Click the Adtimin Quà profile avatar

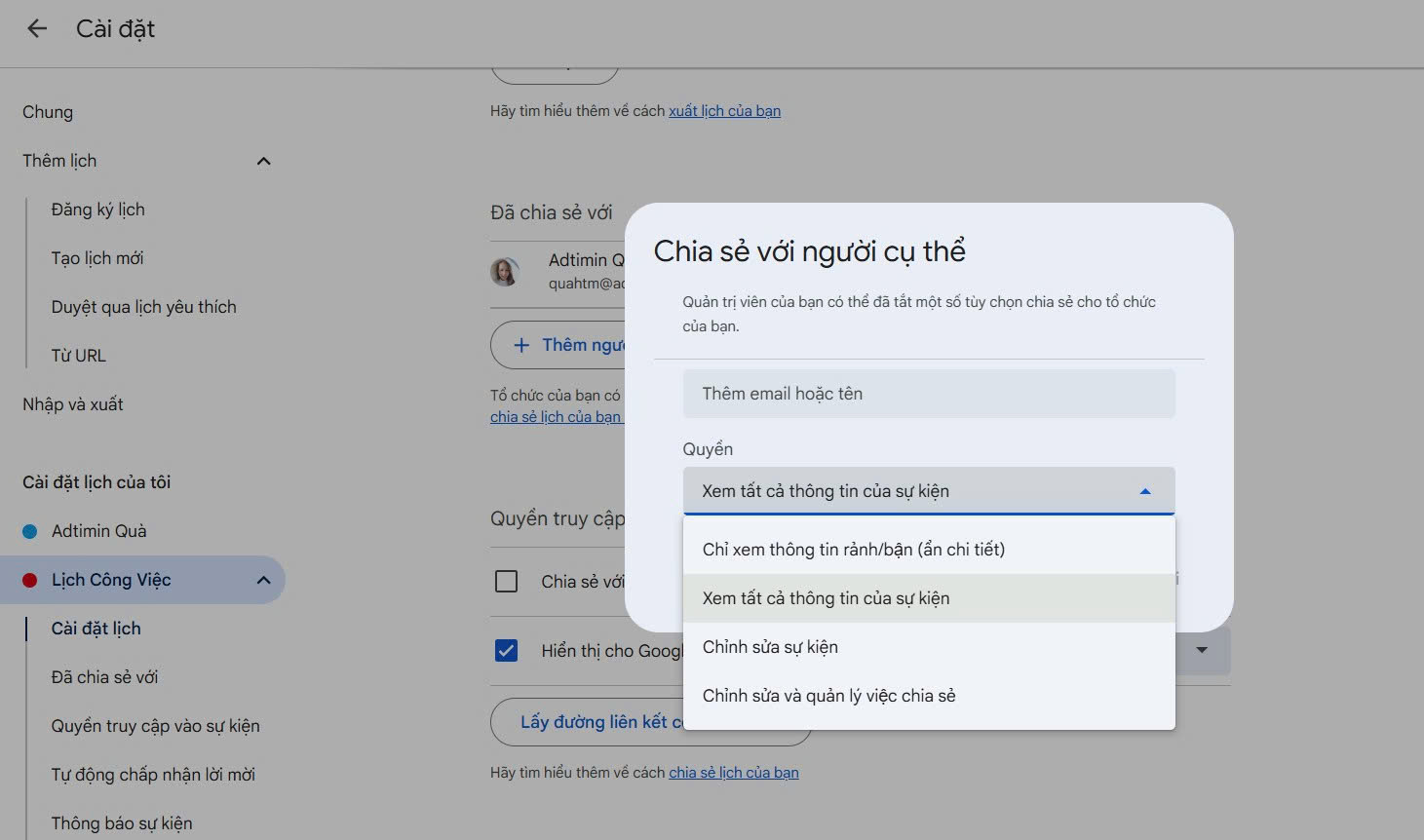[504, 272]
